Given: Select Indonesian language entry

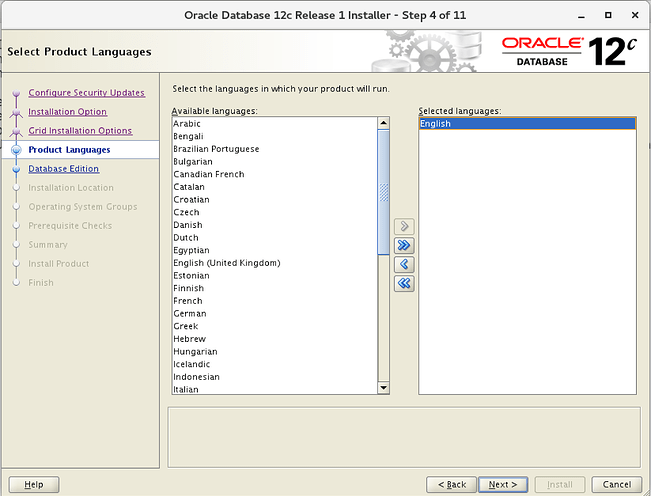Looking at the screenshot, I should [275, 377].
